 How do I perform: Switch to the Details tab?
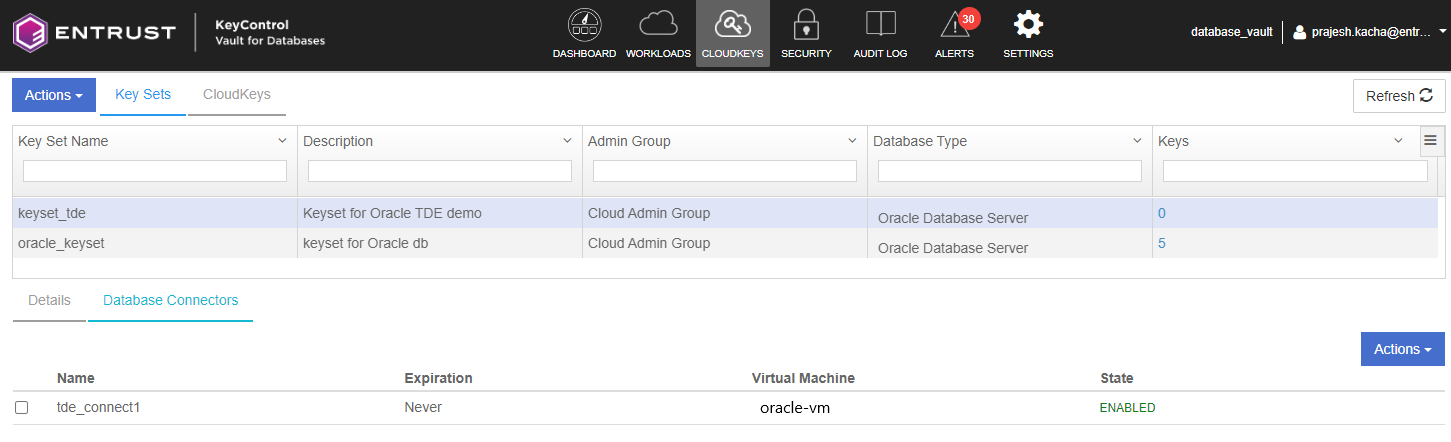[49, 300]
